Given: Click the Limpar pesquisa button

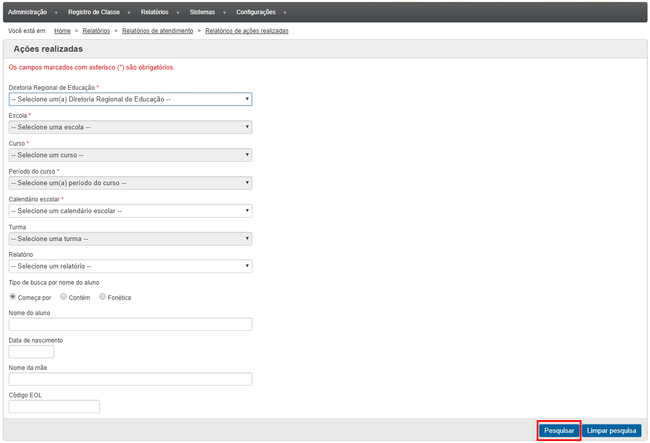Looking at the screenshot, I should pyautogui.click(x=611, y=431).
